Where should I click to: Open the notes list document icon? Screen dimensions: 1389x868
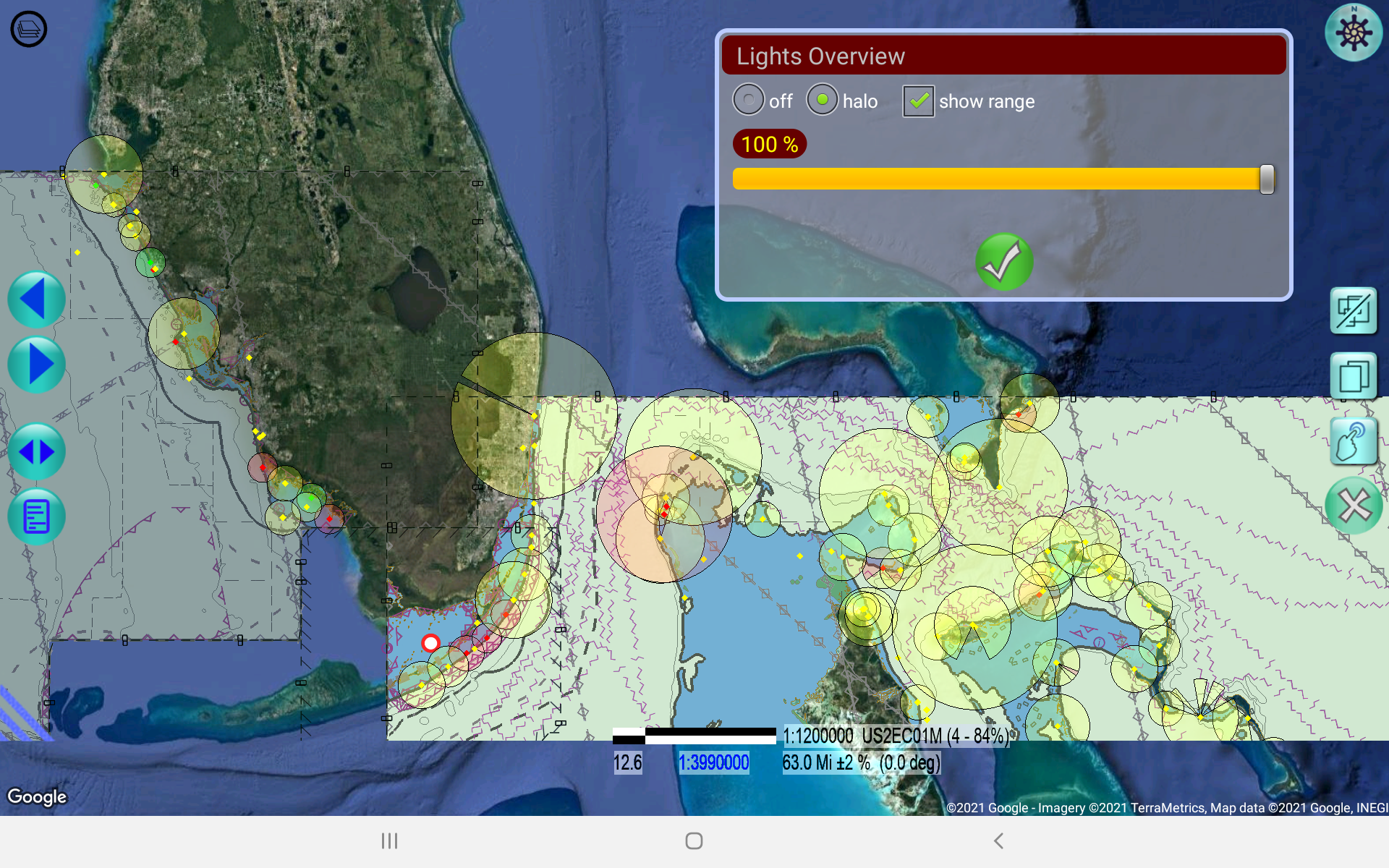point(36,516)
